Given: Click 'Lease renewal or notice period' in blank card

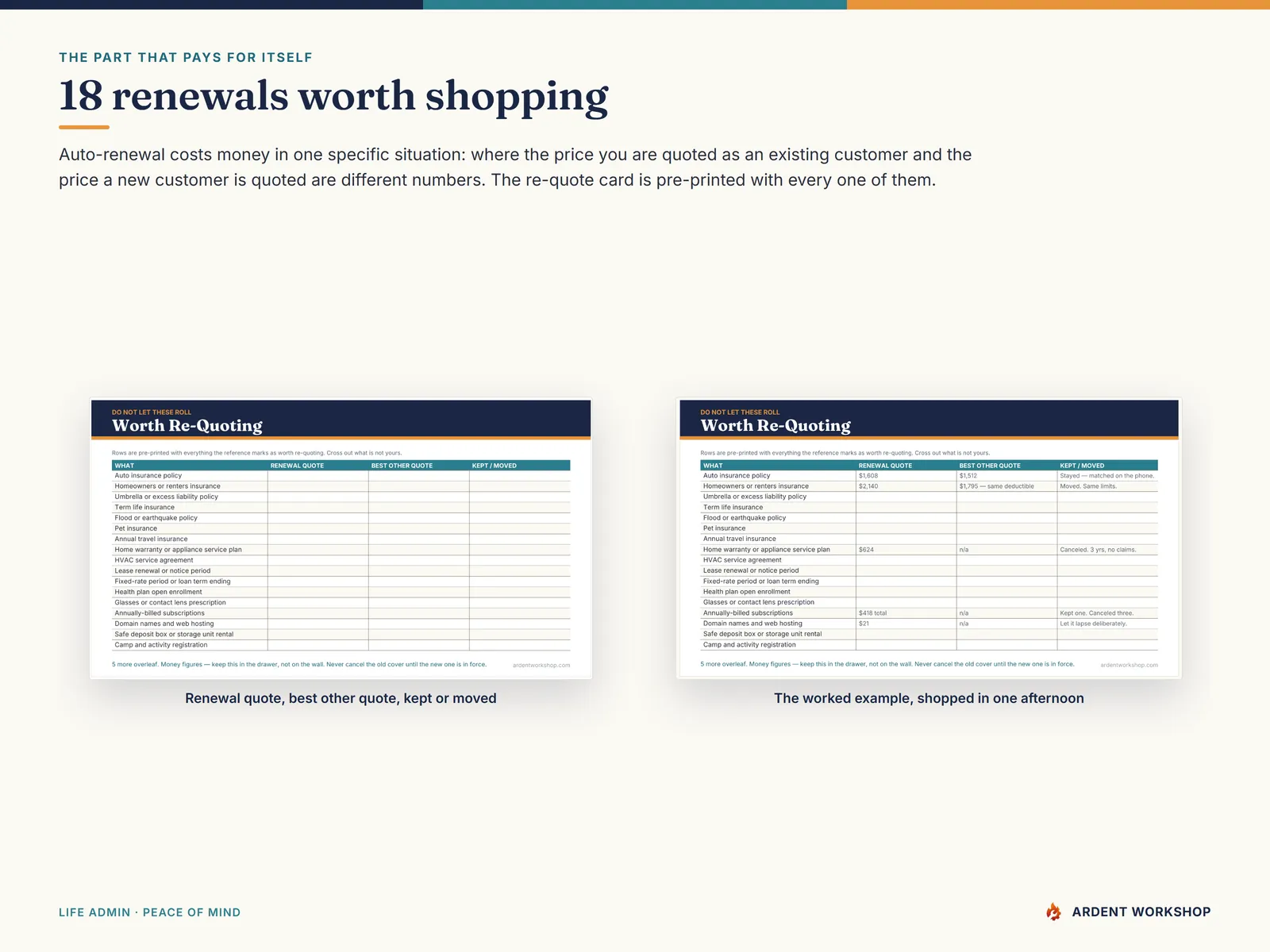Looking at the screenshot, I should click(x=162, y=571).
